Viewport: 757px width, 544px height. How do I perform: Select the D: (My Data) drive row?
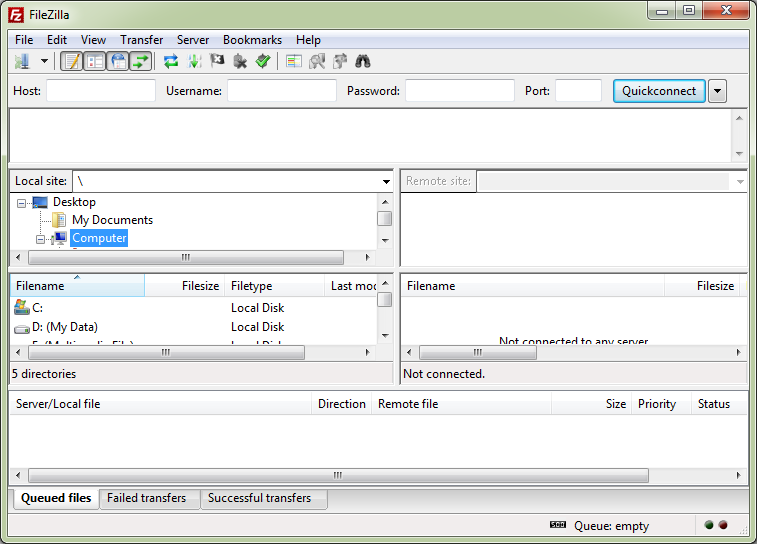(x=193, y=327)
